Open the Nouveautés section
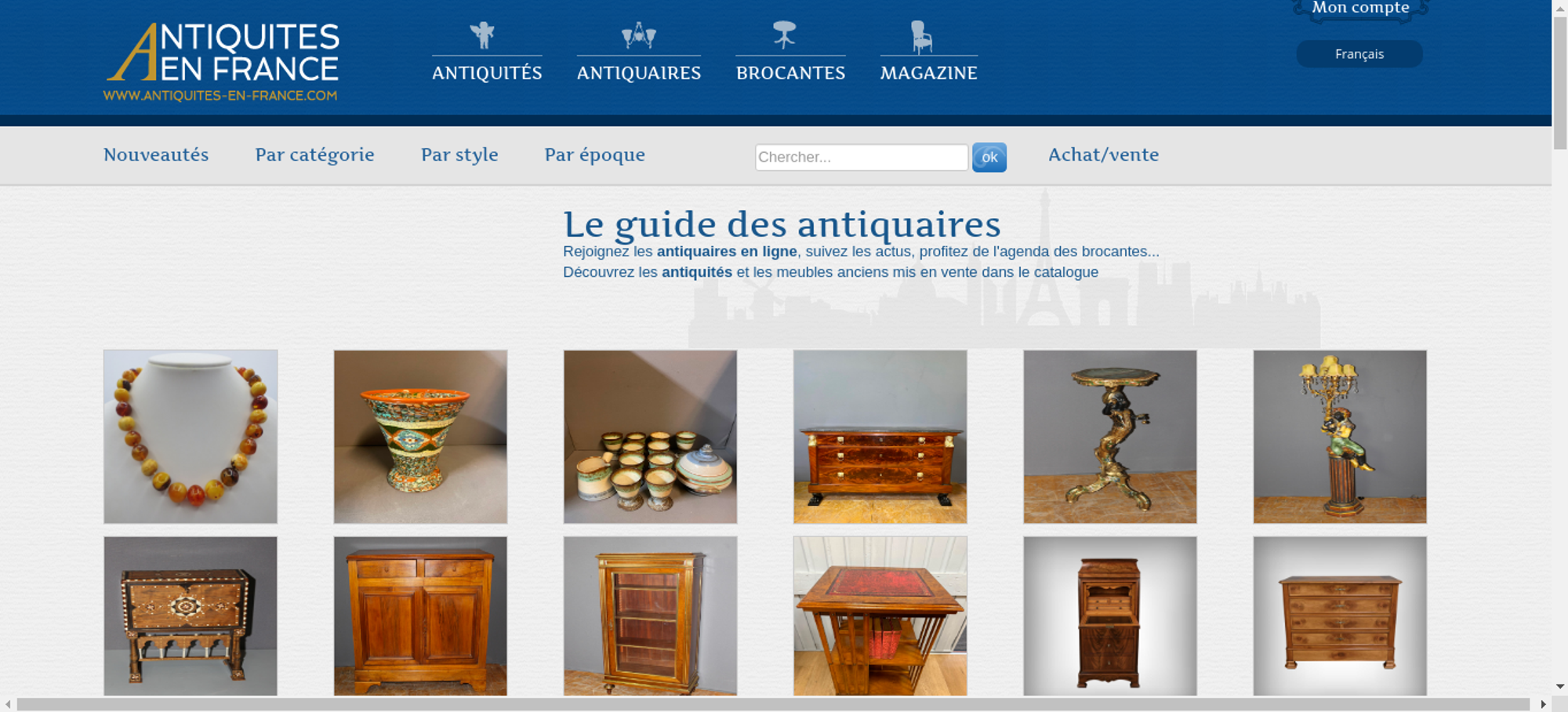This screenshot has height=712, width=1568. pyautogui.click(x=156, y=154)
